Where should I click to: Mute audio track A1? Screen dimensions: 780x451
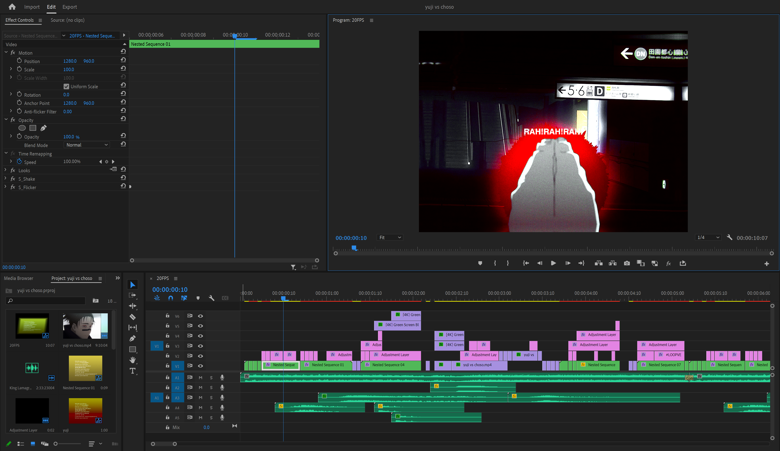coord(200,377)
